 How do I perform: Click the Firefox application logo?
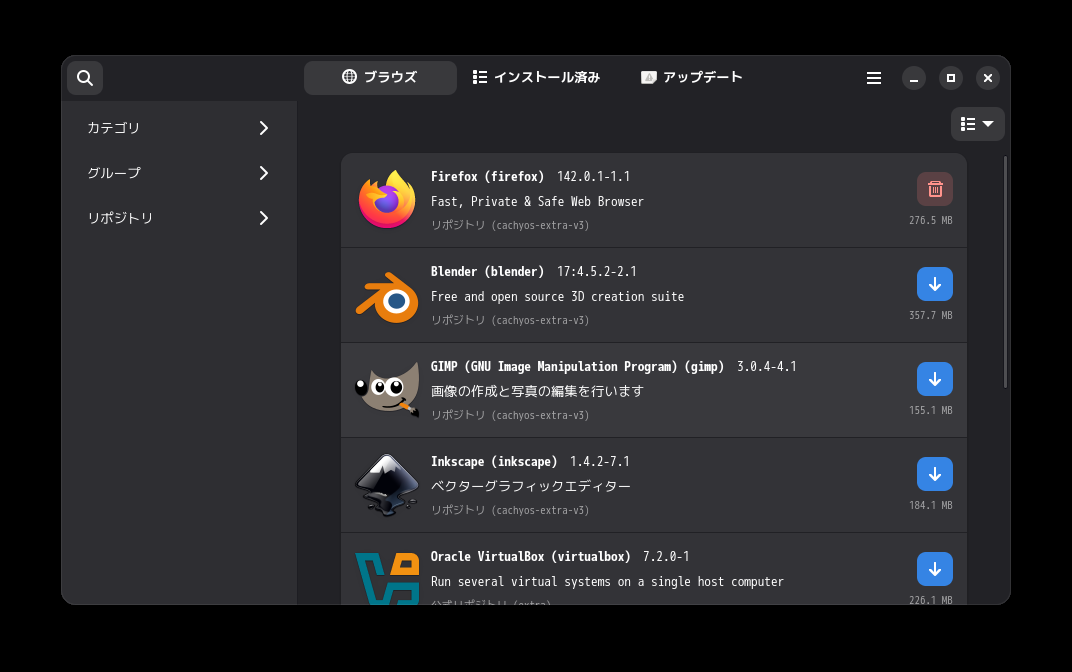[387, 200]
